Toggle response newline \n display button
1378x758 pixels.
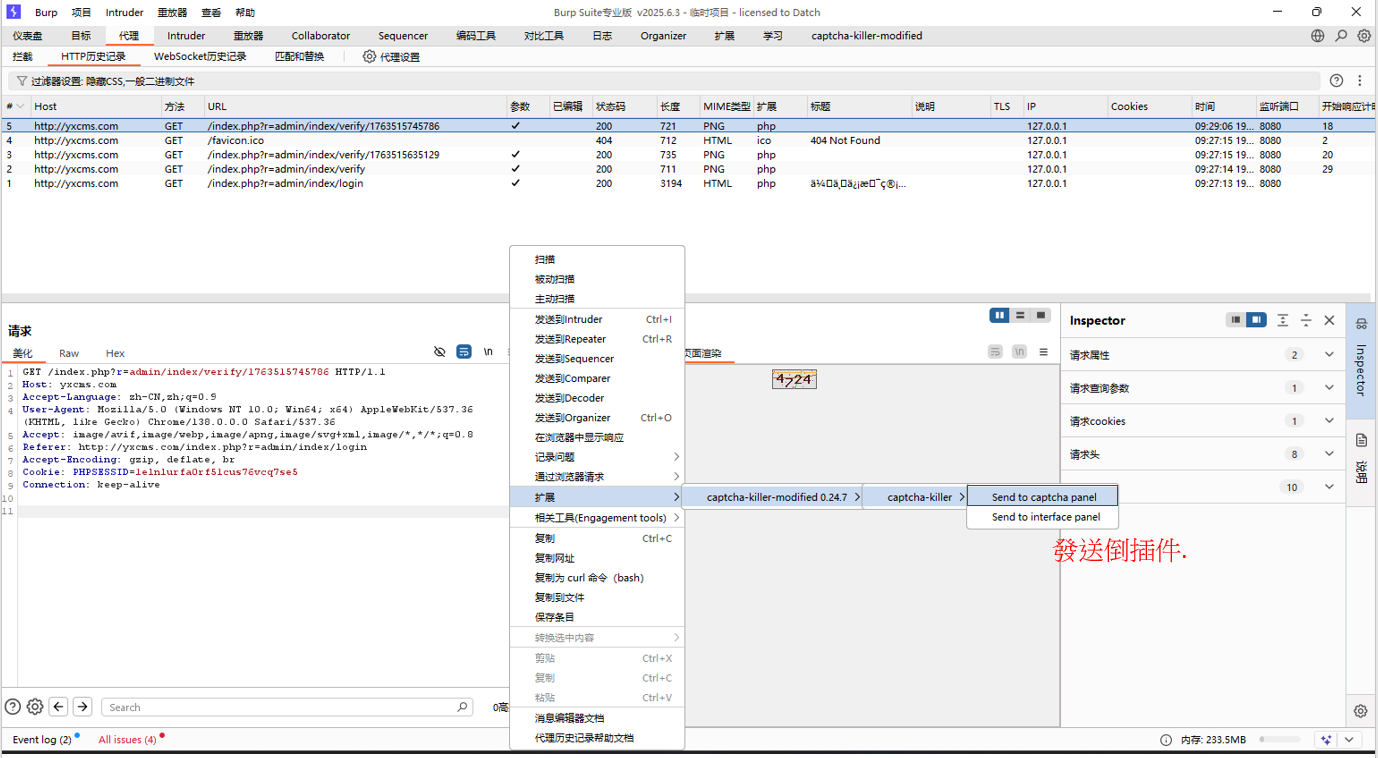click(1019, 352)
